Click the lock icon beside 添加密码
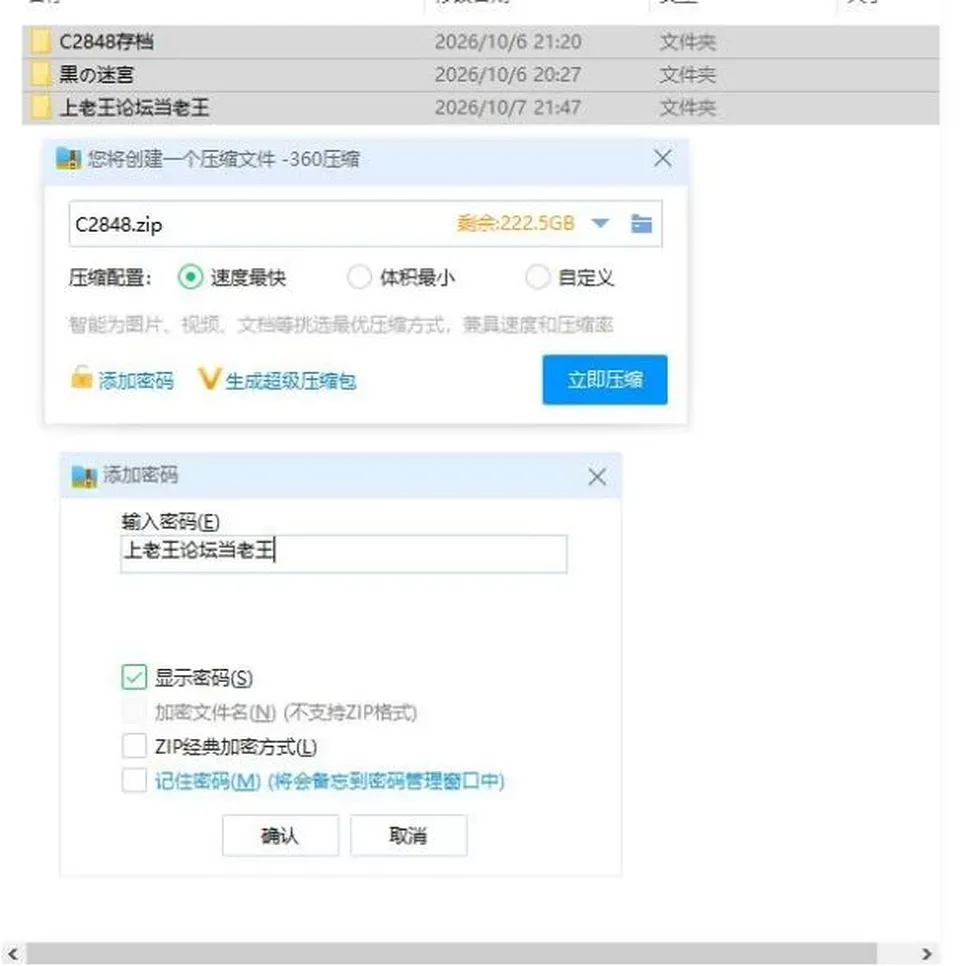 (x=81, y=378)
